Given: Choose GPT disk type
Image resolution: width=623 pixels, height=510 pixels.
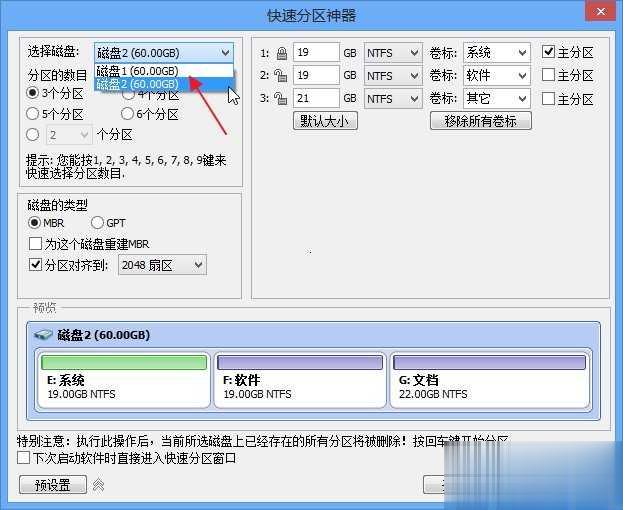Looking at the screenshot, I should 97,223.
